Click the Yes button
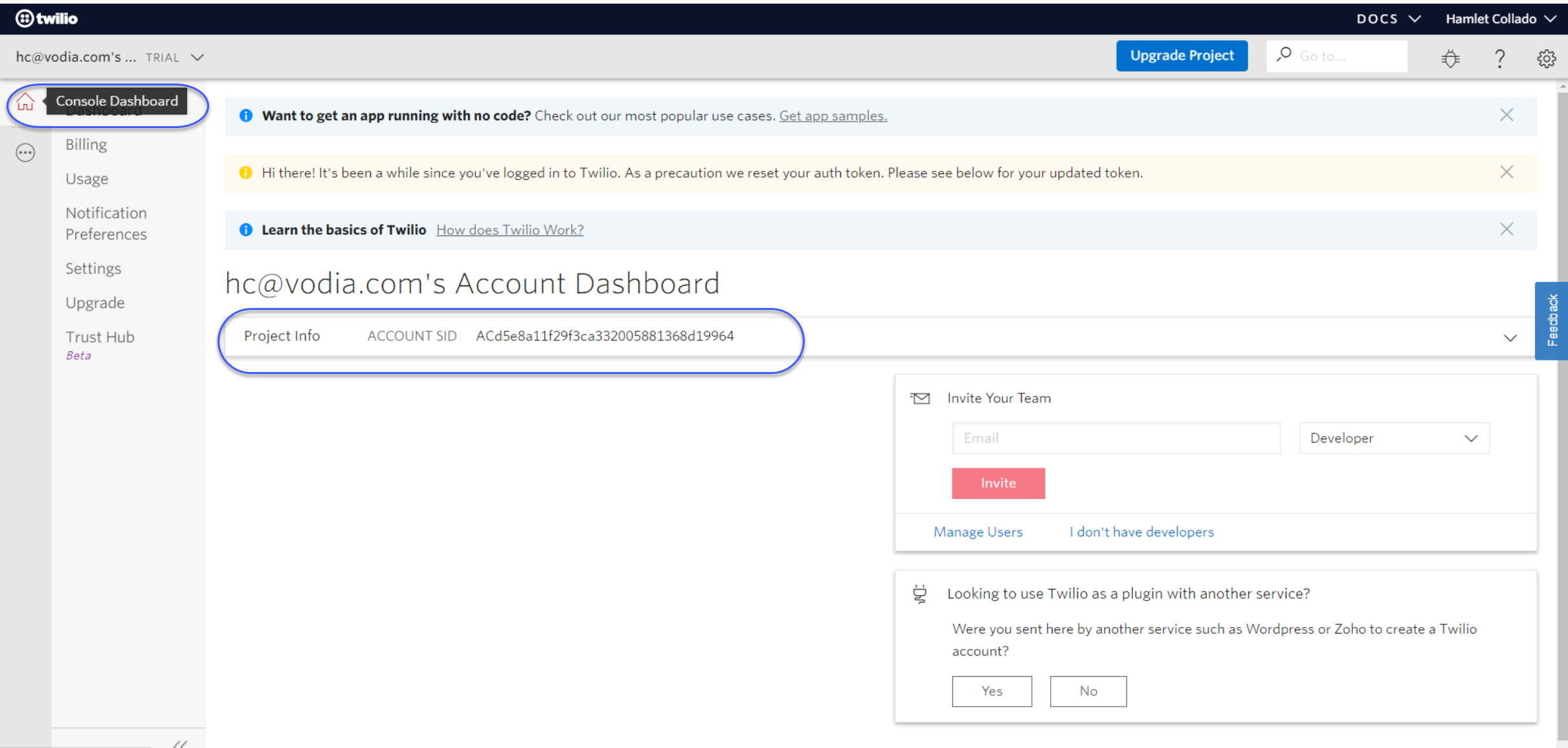The width and height of the screenshot is (1568, 748). coord(991,691)
